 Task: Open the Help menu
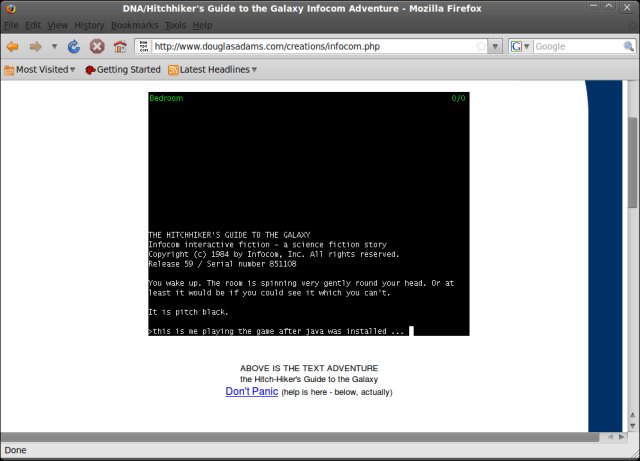(202, 25)
